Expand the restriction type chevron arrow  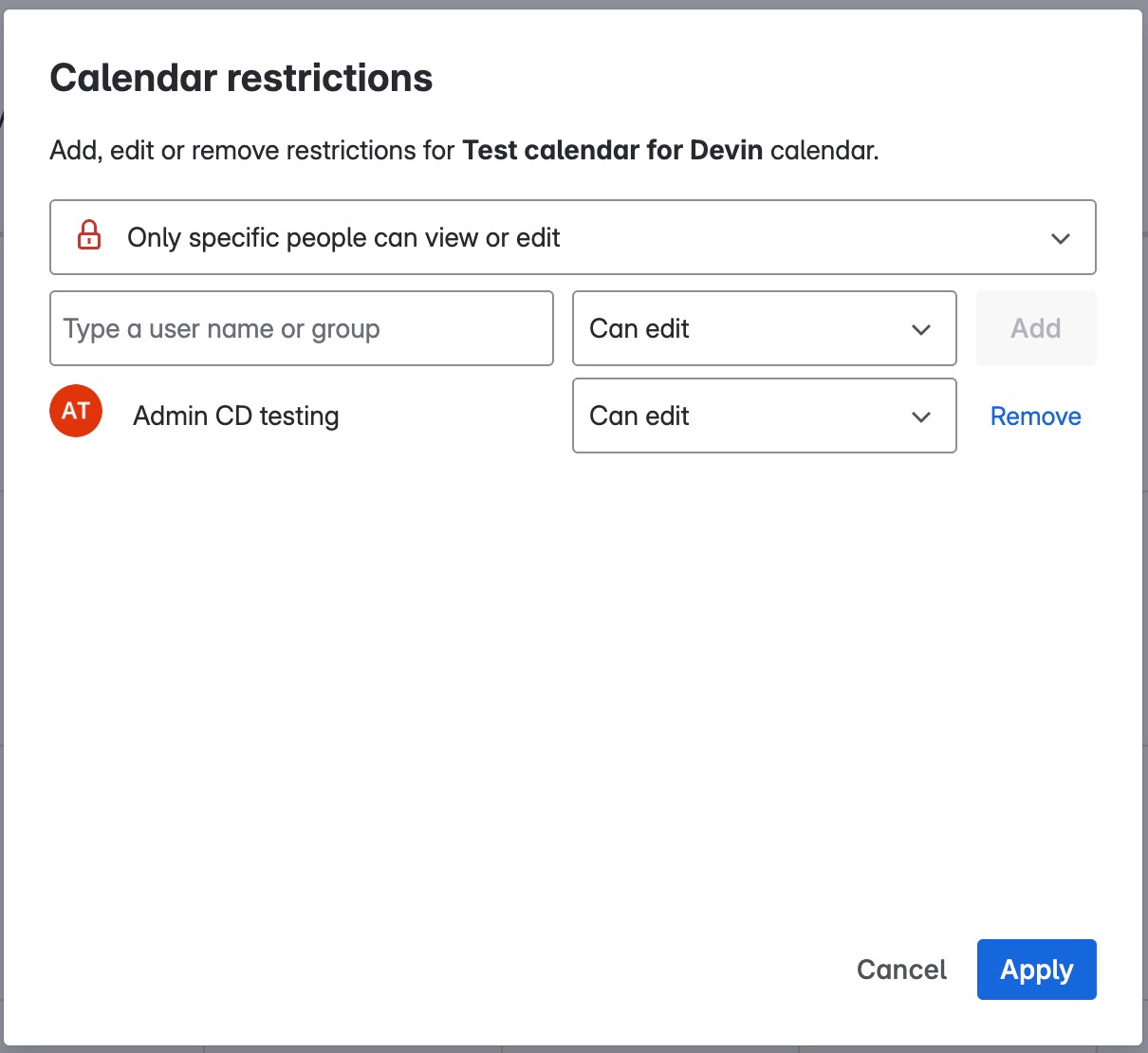(1061, 238)
